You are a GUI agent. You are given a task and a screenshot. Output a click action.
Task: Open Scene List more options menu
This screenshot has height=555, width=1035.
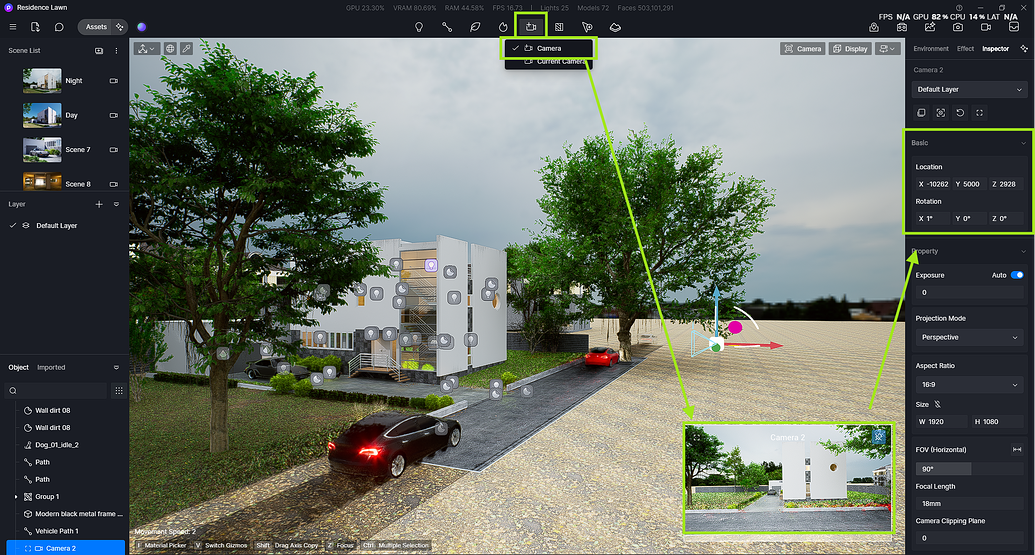point(116,51)
